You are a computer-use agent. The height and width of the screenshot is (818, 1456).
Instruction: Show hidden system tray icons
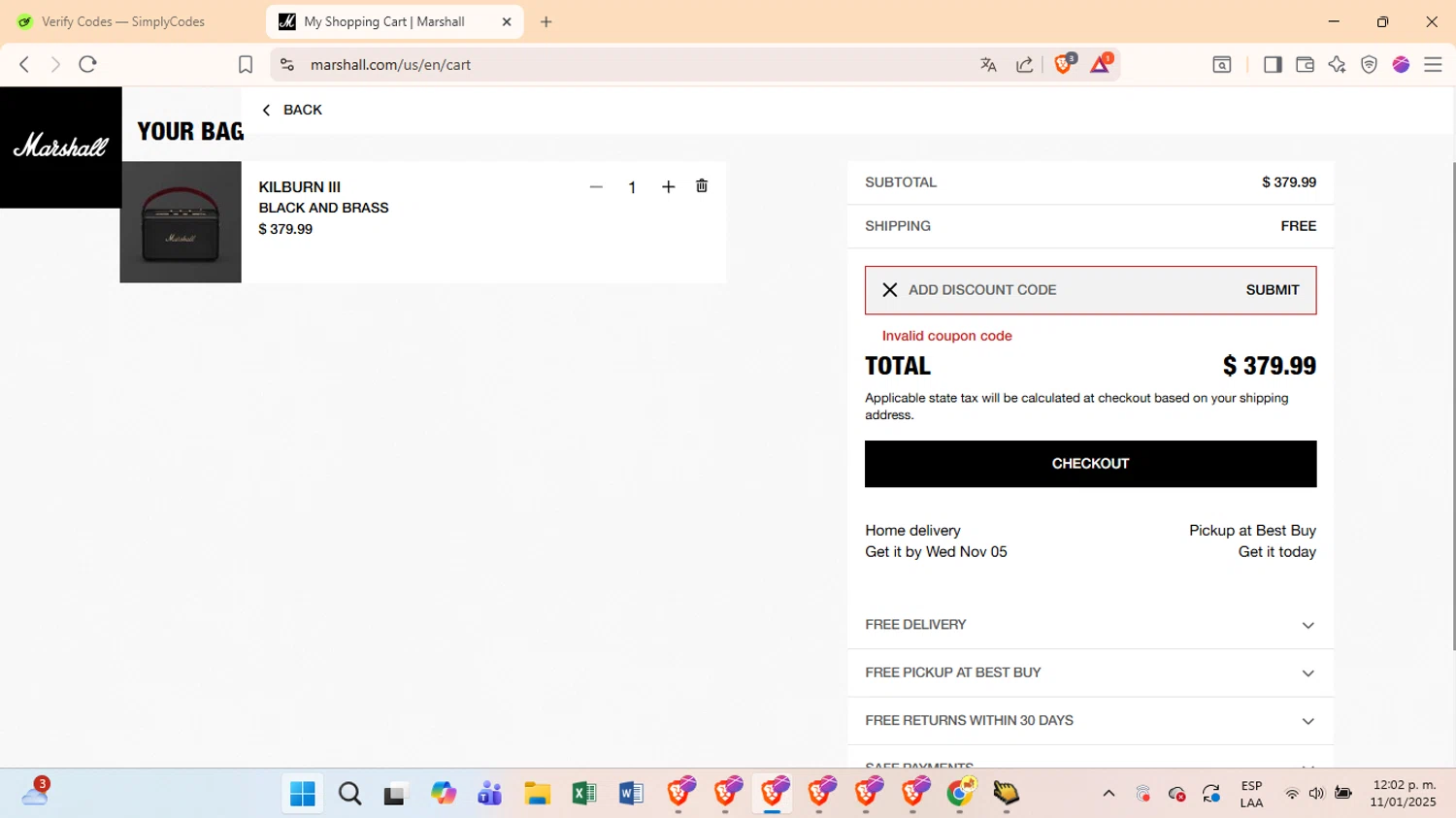click(1109, 794)
